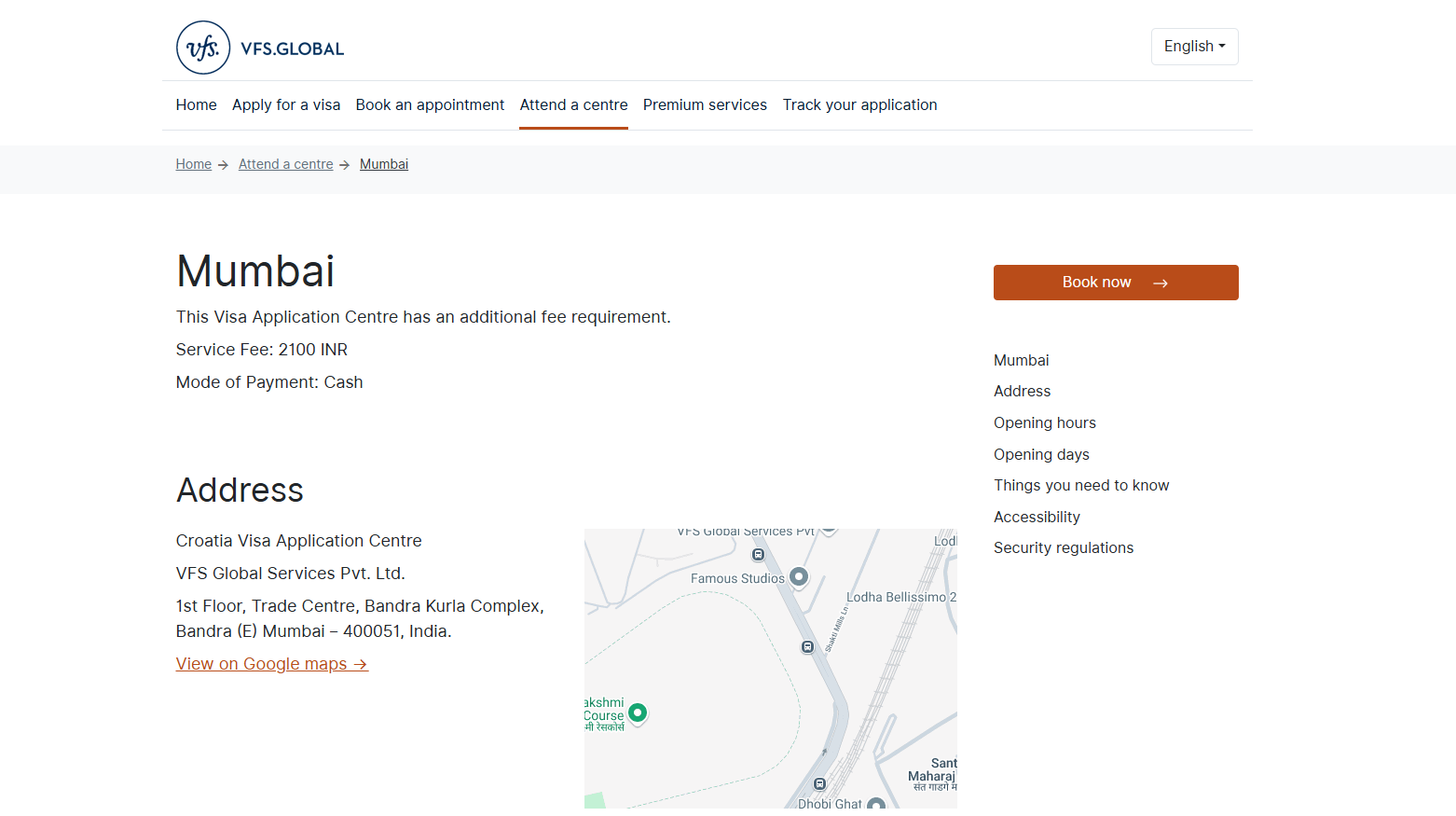Click the Mumbai breadcrumb link
Viewport: 1456px width, 816px height.
pos(384,164)
